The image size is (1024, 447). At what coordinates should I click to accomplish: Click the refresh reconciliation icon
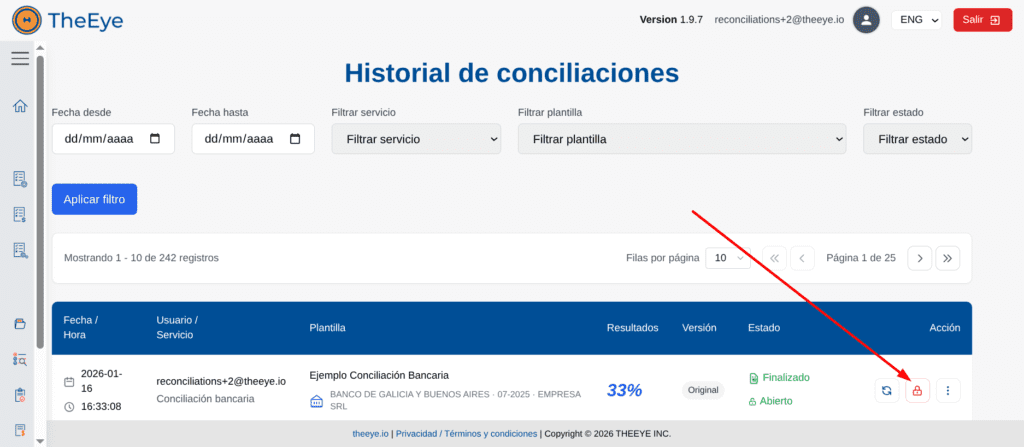tap(886, 390)
